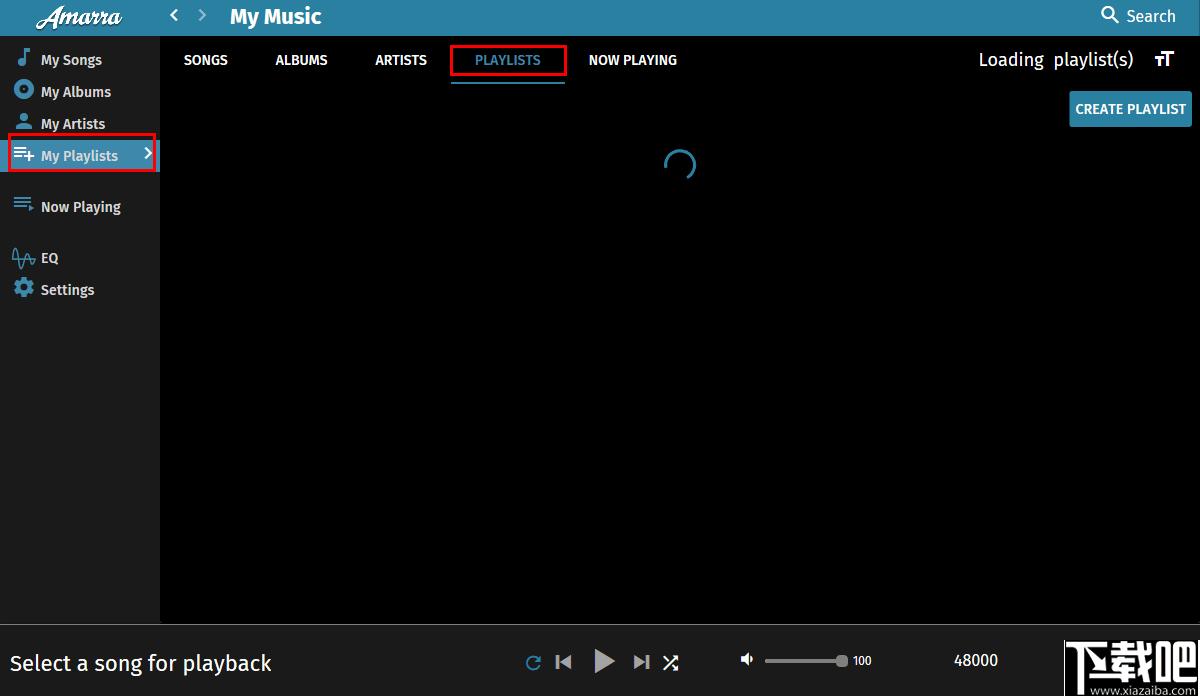The height and width of the screenshot is (696, 1200).
Task: Select Now Playing label in sidebar
Action: pyautogui.click(x=81, y=207)
